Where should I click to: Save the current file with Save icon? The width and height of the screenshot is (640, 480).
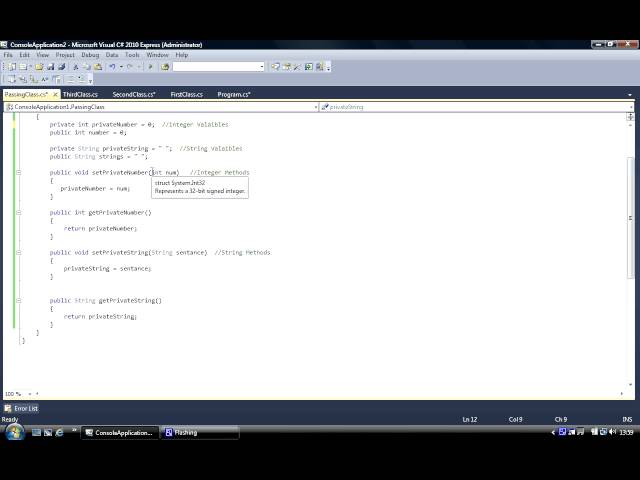tap(51, 67)
